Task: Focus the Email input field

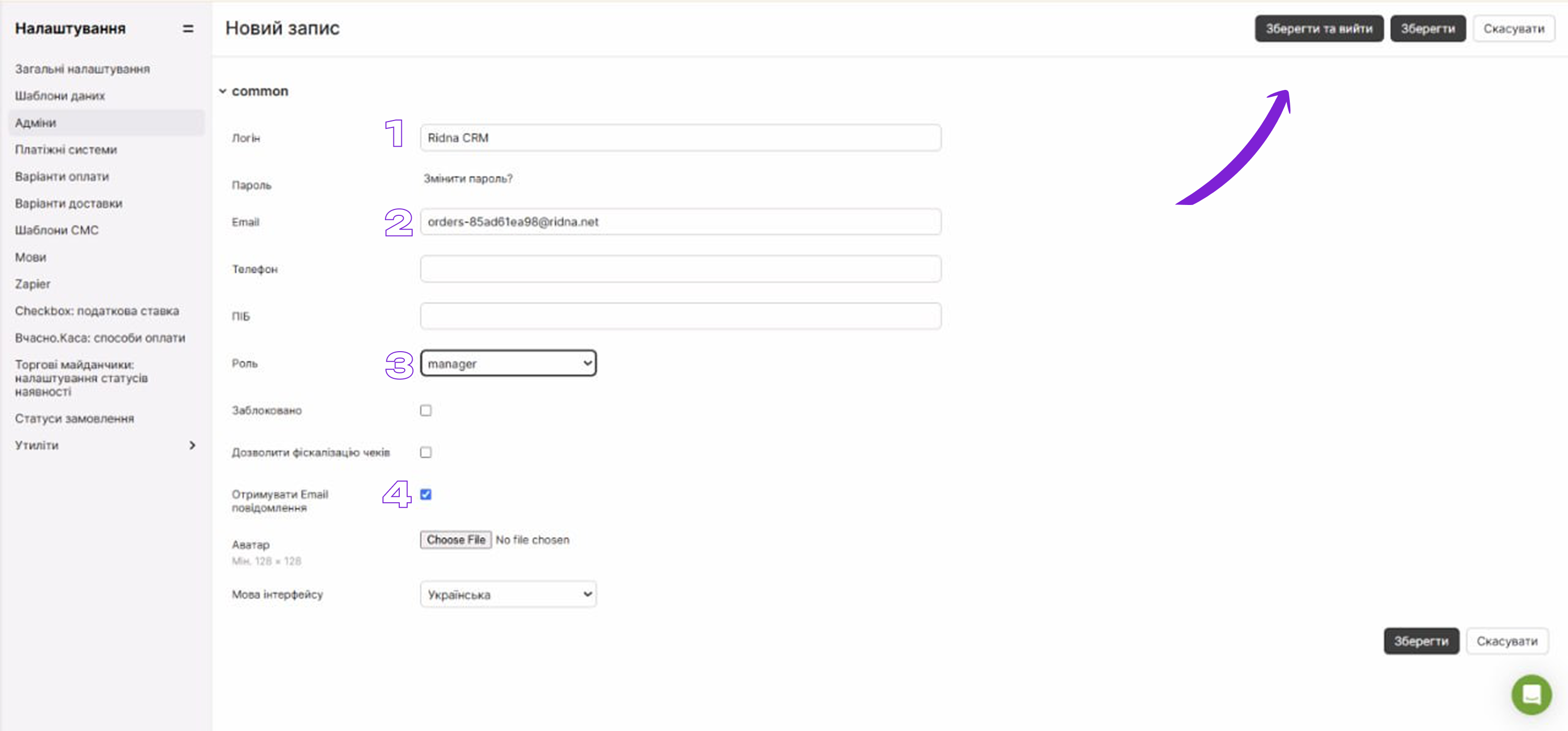Action: point(680,222)
